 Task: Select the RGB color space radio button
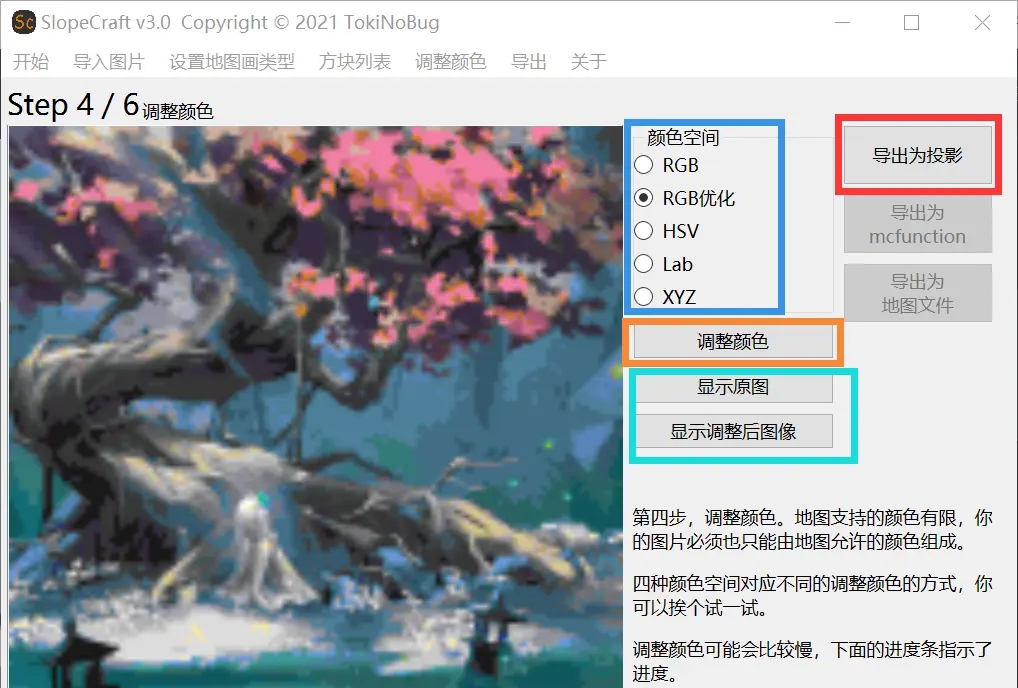(667, 165)
